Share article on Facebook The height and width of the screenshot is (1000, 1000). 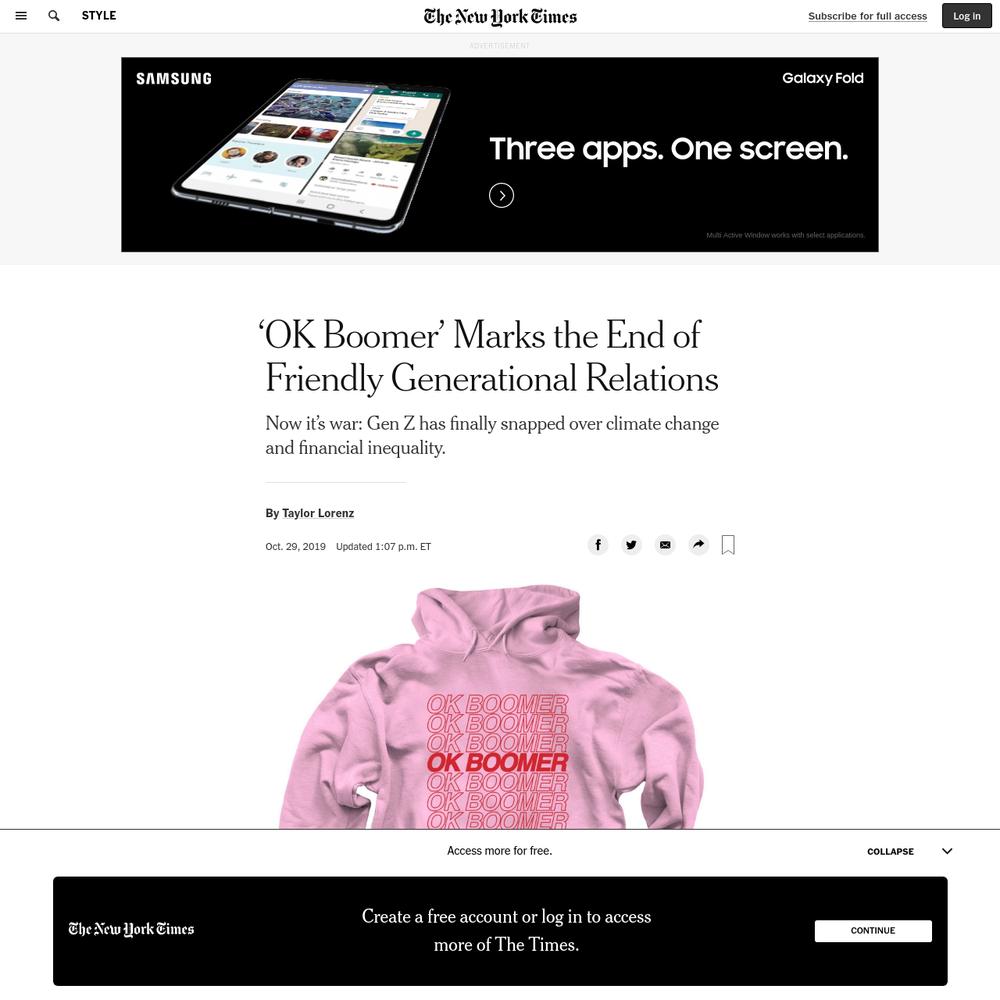point(598,545)
